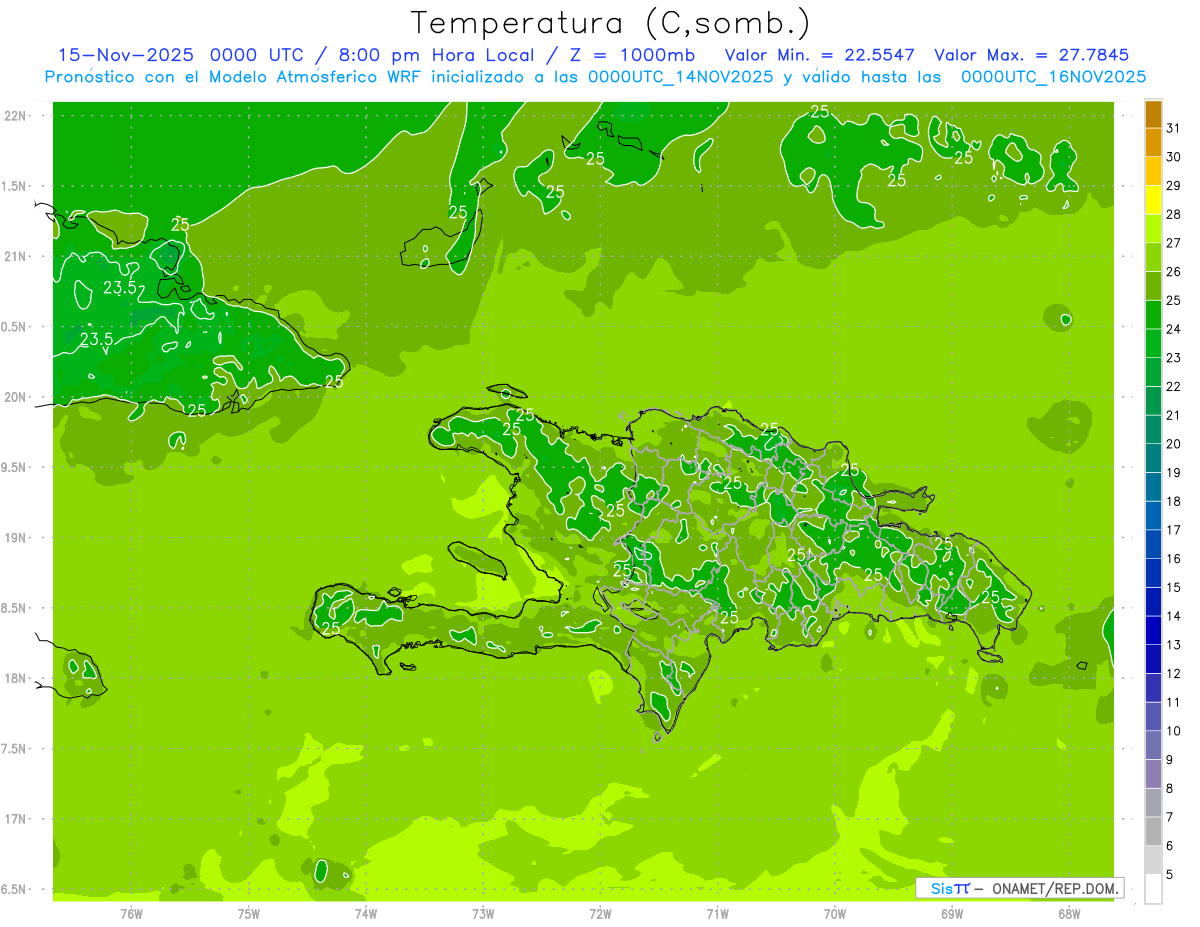1200x927 pixels.
Task: Click the "0000UTC_16NOV2025" valid-until time
Action: click(1053, 77)
